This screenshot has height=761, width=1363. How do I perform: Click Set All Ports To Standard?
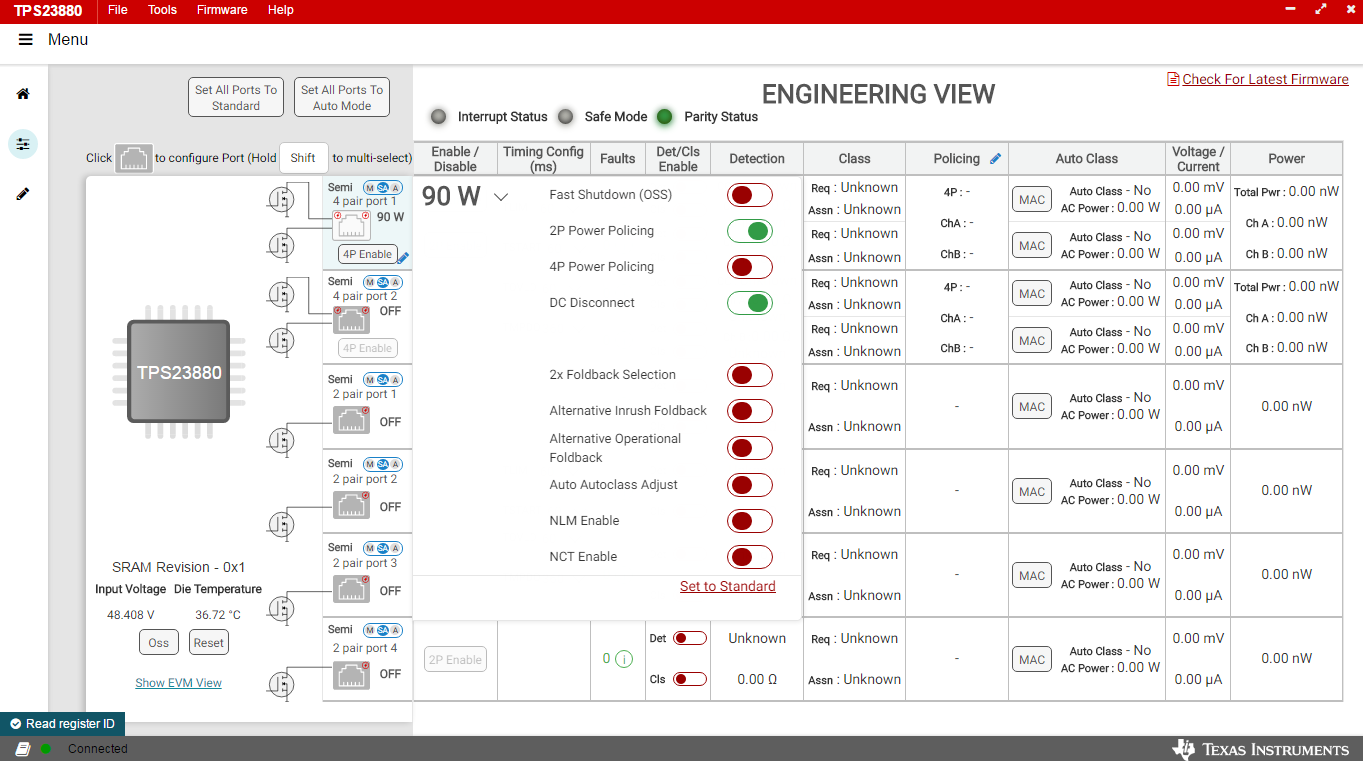pyautogui.click(x=236, y=98)
